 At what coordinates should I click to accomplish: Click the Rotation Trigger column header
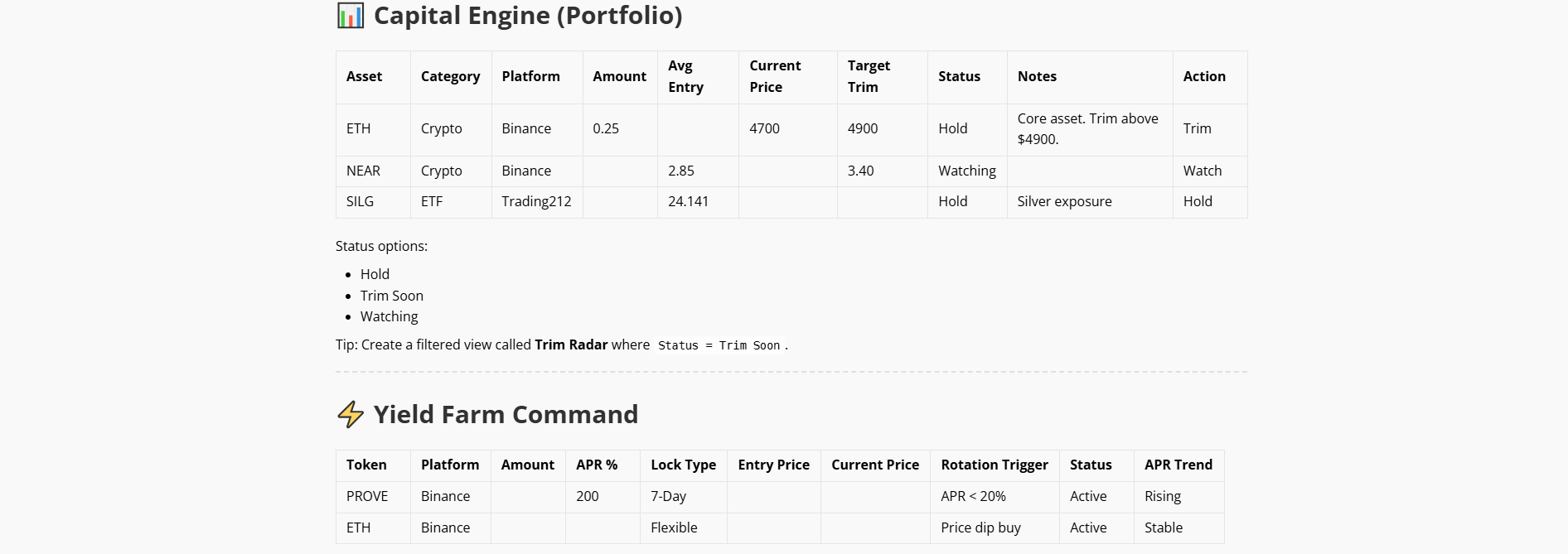click(995, 465)
